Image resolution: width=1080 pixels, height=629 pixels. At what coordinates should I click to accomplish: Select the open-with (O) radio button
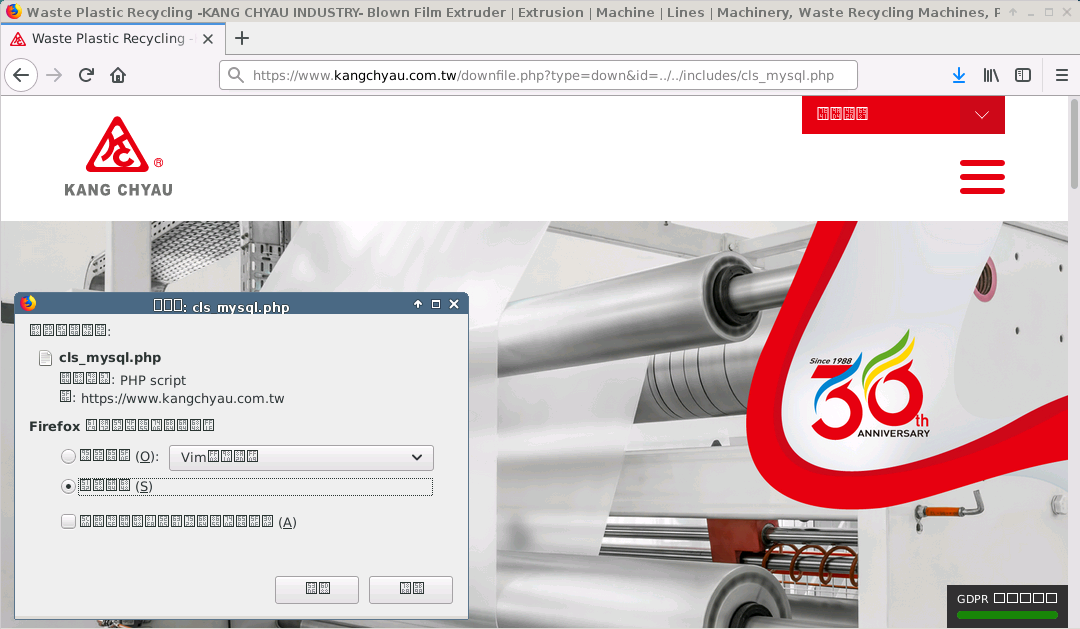click(68, 456)
